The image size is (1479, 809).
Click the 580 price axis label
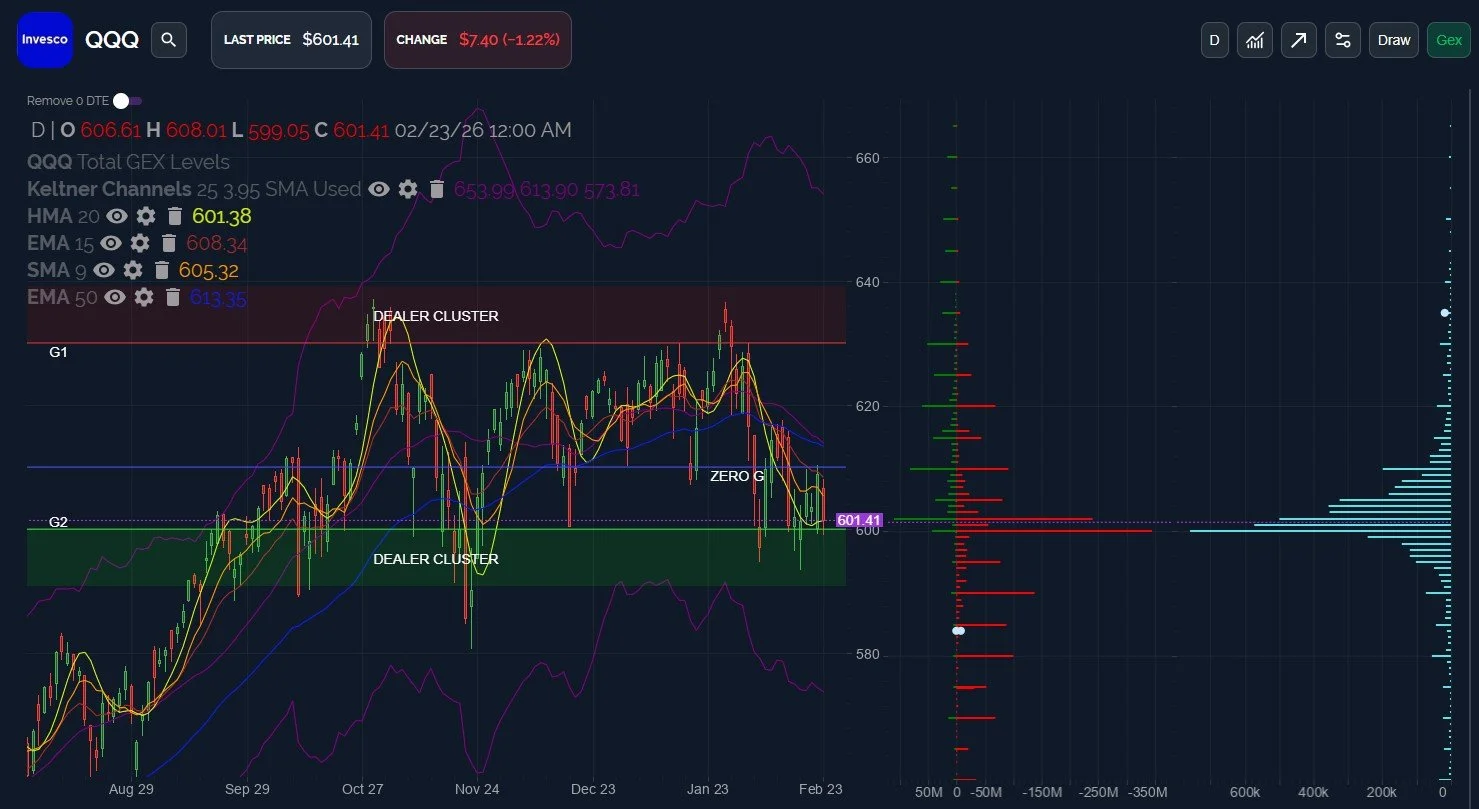pos(867,654)
